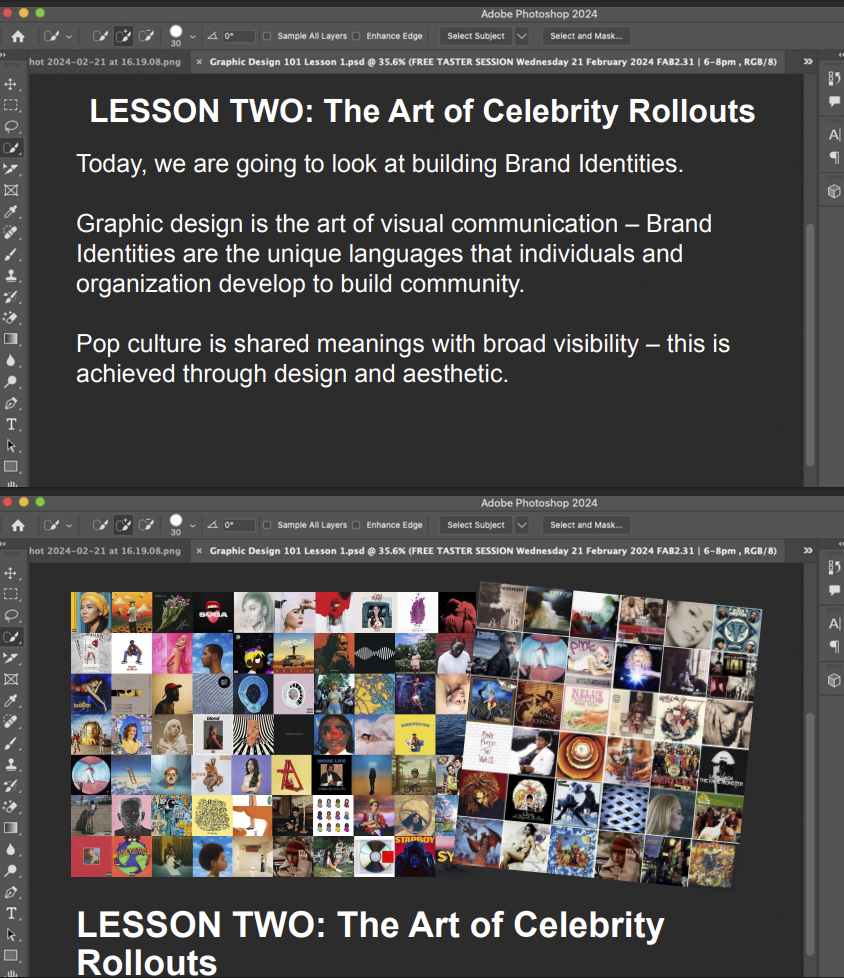Show hidden document tabs in upper window
This screenshot has width=844, height=978.
point(808,62)
